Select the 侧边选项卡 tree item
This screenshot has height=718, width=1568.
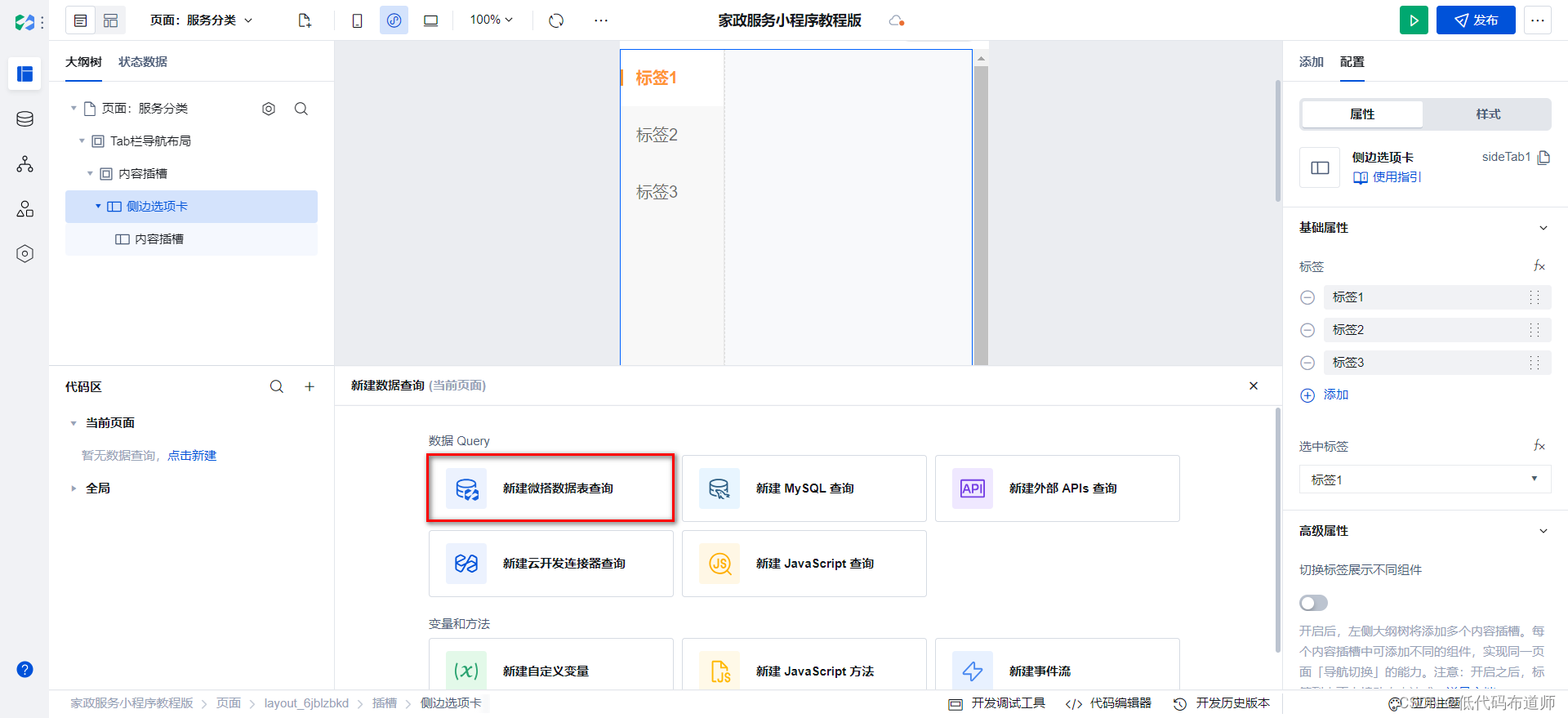(x=191, y=207)
